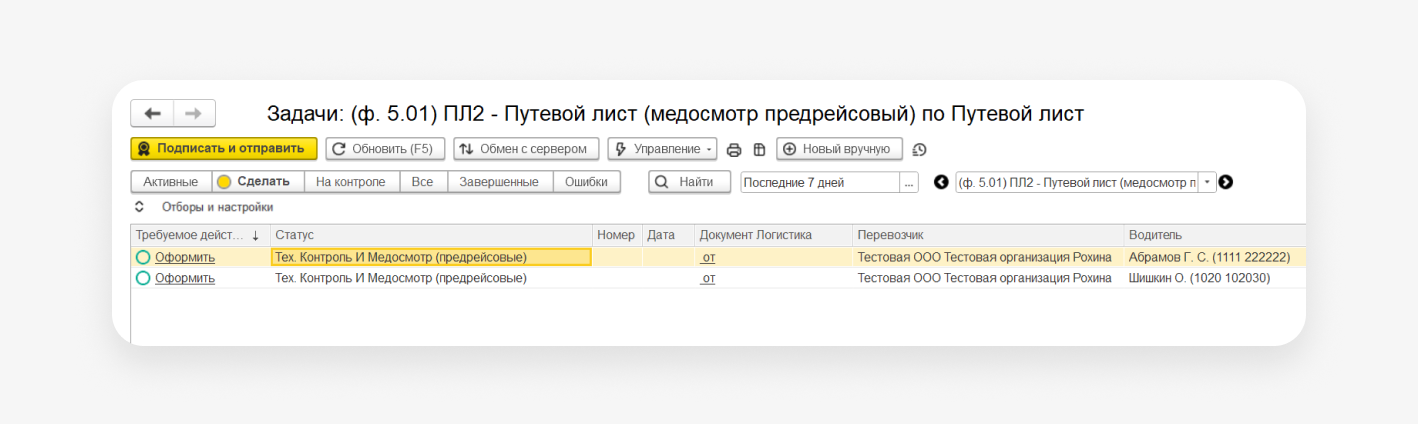1418x424 pixels.
Task: Select the Завершенные filter tab
Action: tap(499, 182)
